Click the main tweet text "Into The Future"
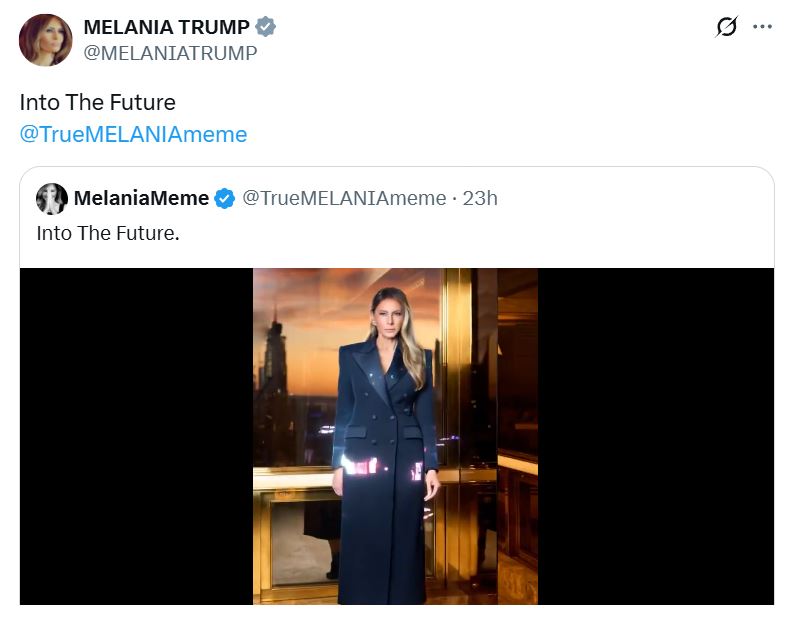The height and width of the screenshot is (620, 792). 97,102
